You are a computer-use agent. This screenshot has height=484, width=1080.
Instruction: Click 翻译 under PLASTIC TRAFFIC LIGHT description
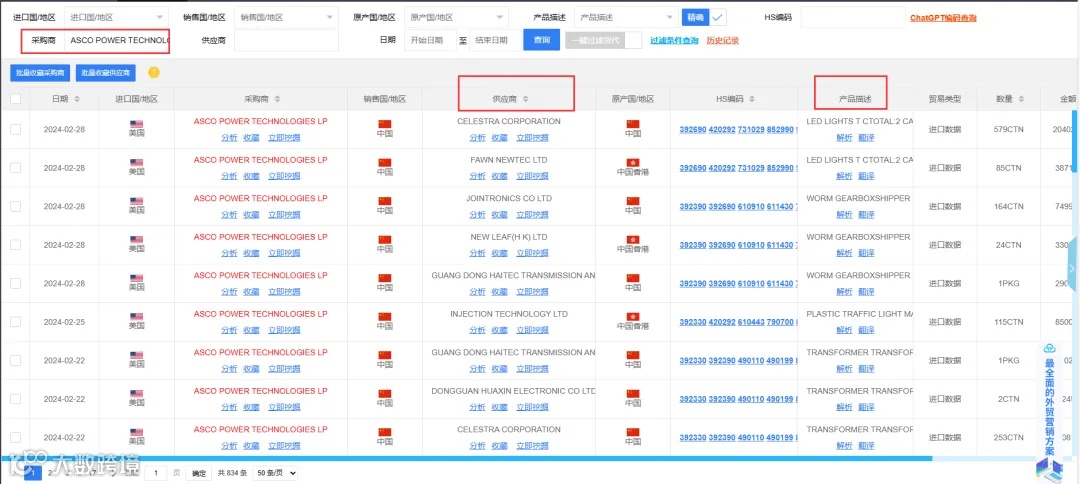point(866,330)
